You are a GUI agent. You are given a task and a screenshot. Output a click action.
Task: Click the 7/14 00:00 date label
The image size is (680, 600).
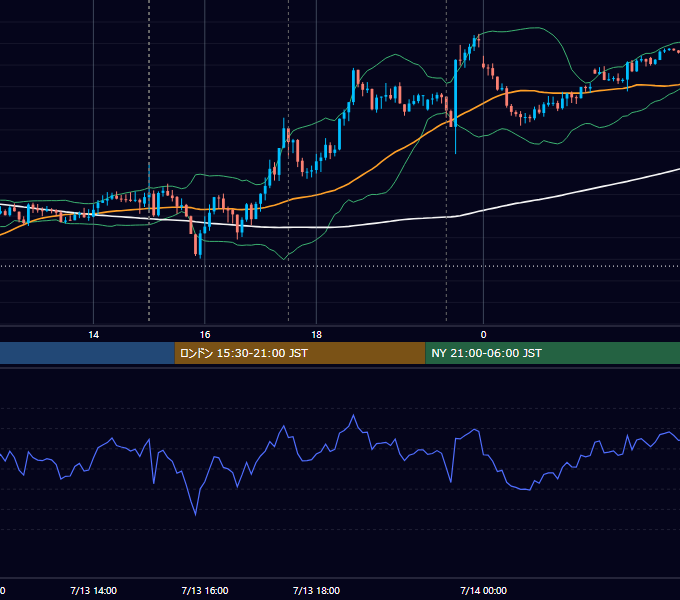pyautogui.click(x=483, y=590)
